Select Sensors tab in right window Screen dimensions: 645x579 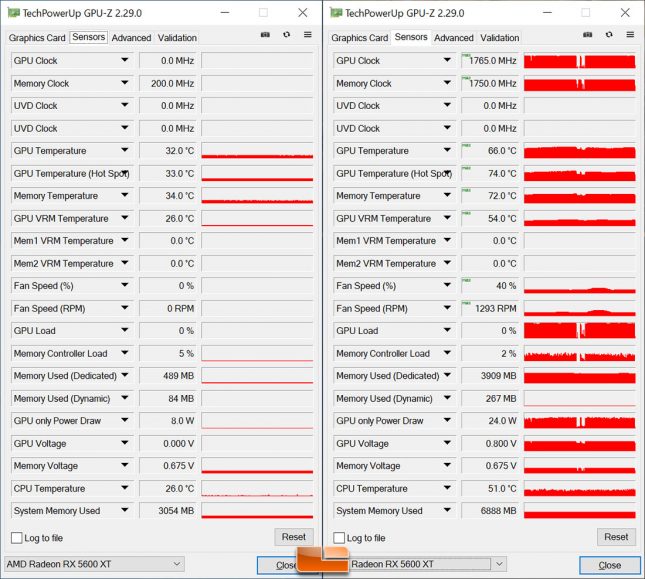(411, 37)
